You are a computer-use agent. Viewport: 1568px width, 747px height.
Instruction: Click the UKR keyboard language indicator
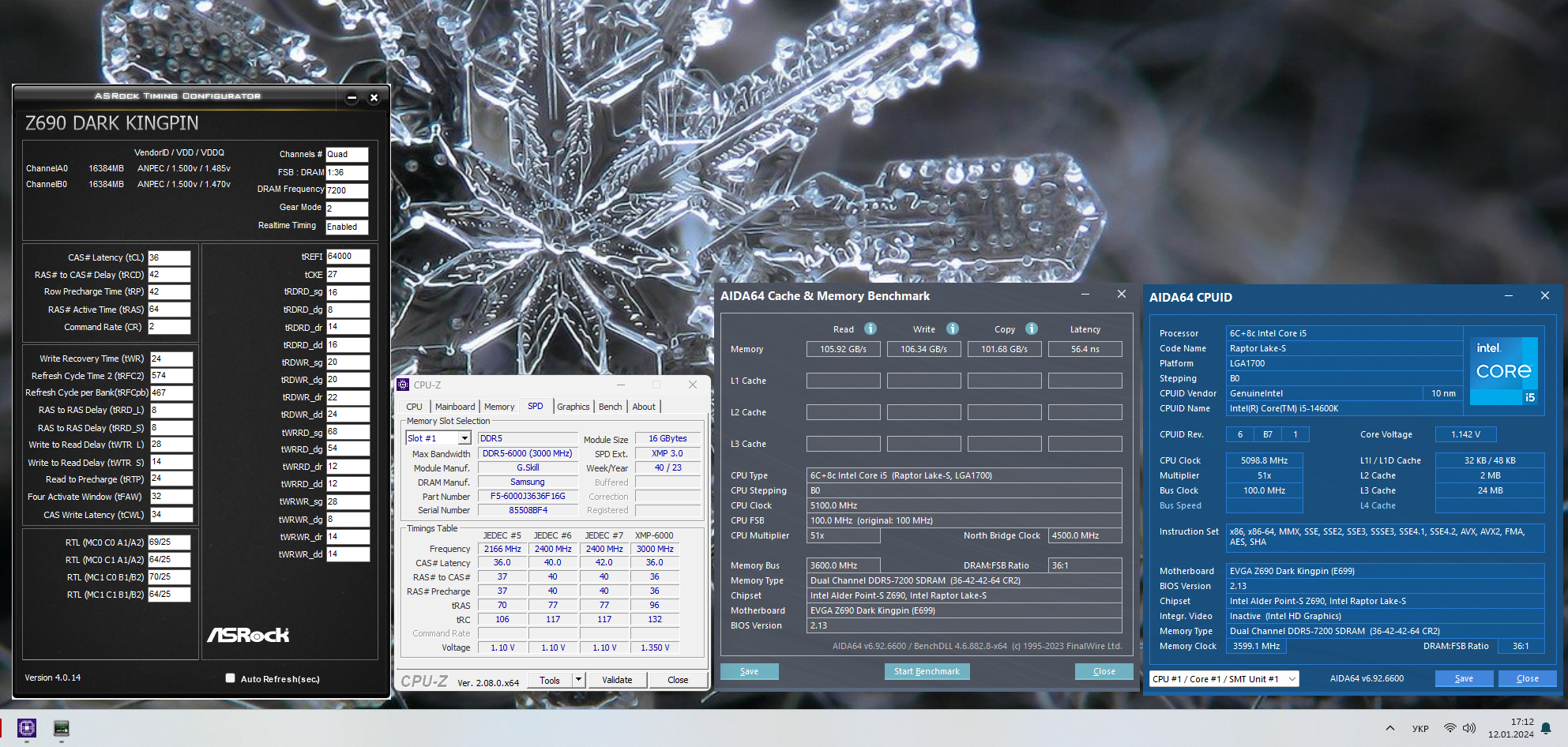pos(1420,728)
